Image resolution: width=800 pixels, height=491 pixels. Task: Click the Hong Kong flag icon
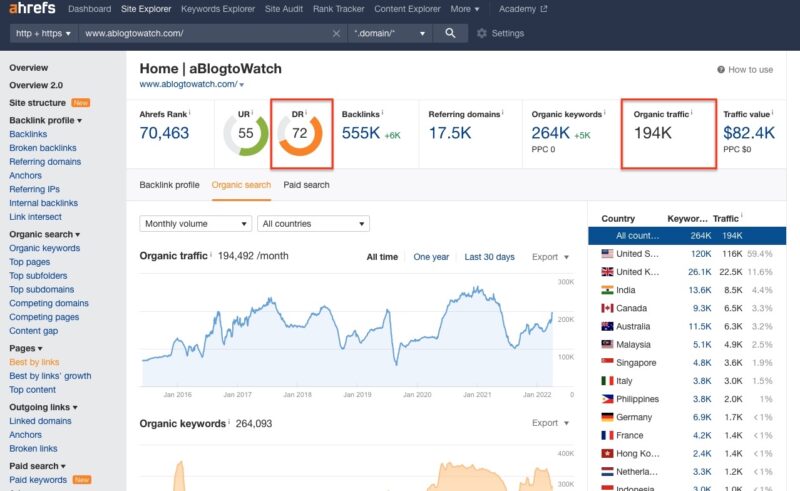tap(607, 453)
